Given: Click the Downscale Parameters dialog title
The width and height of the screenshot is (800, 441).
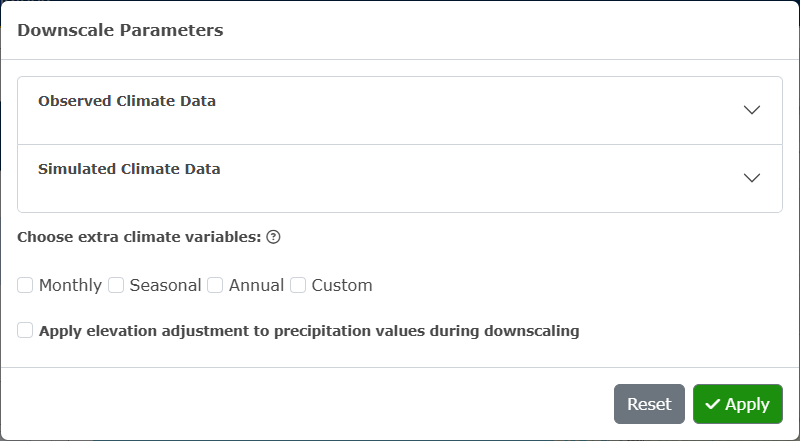Looking at the screenshot, I should (x=120, y=30).
